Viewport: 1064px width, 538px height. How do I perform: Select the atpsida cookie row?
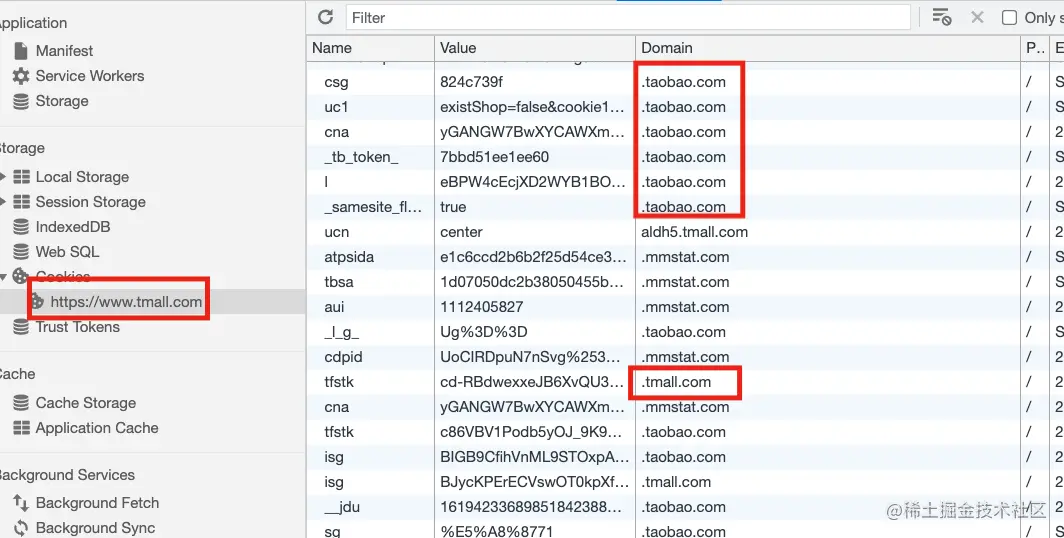coord(685,257)
